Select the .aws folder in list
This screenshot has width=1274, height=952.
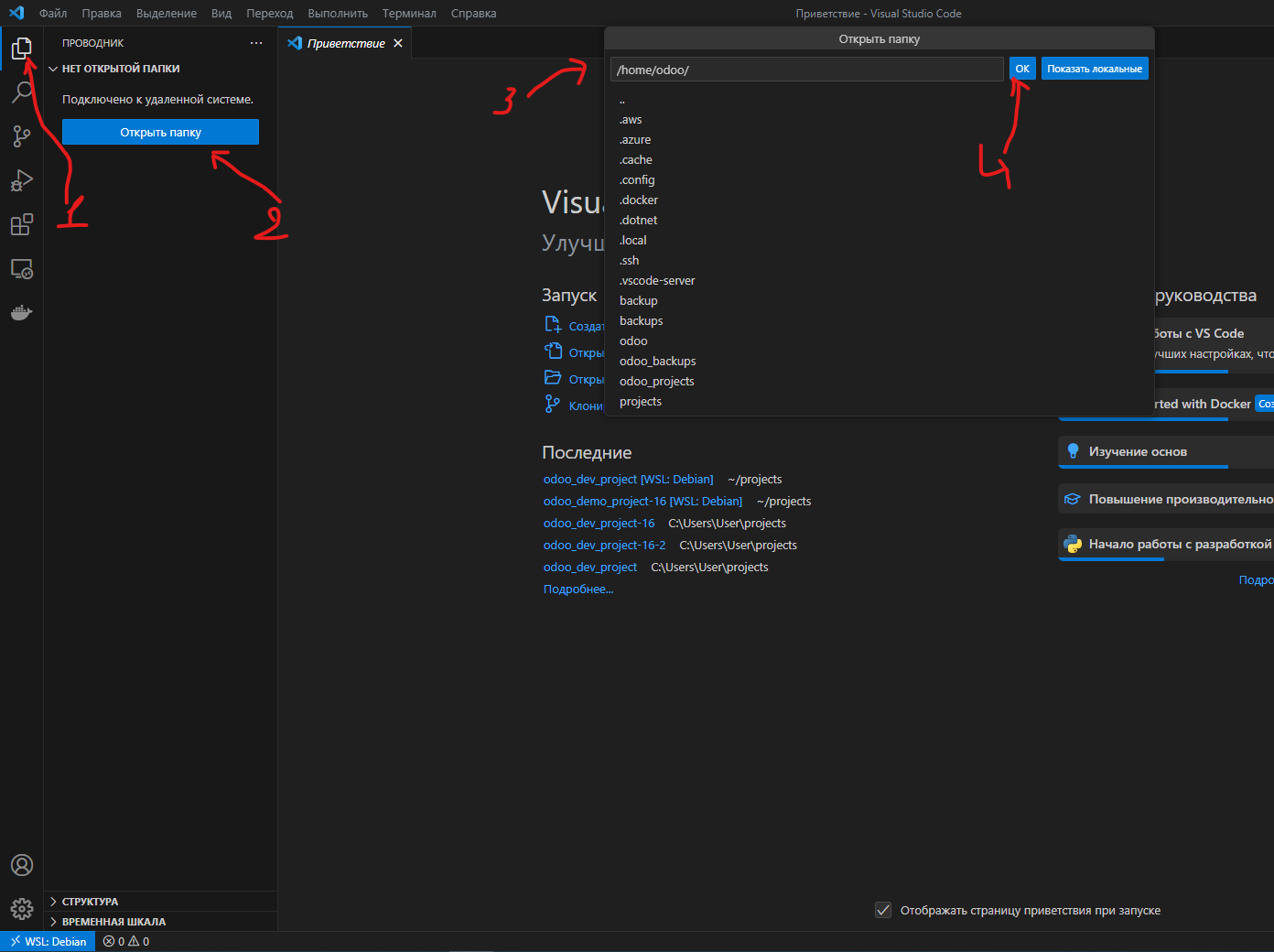[880, 120]
